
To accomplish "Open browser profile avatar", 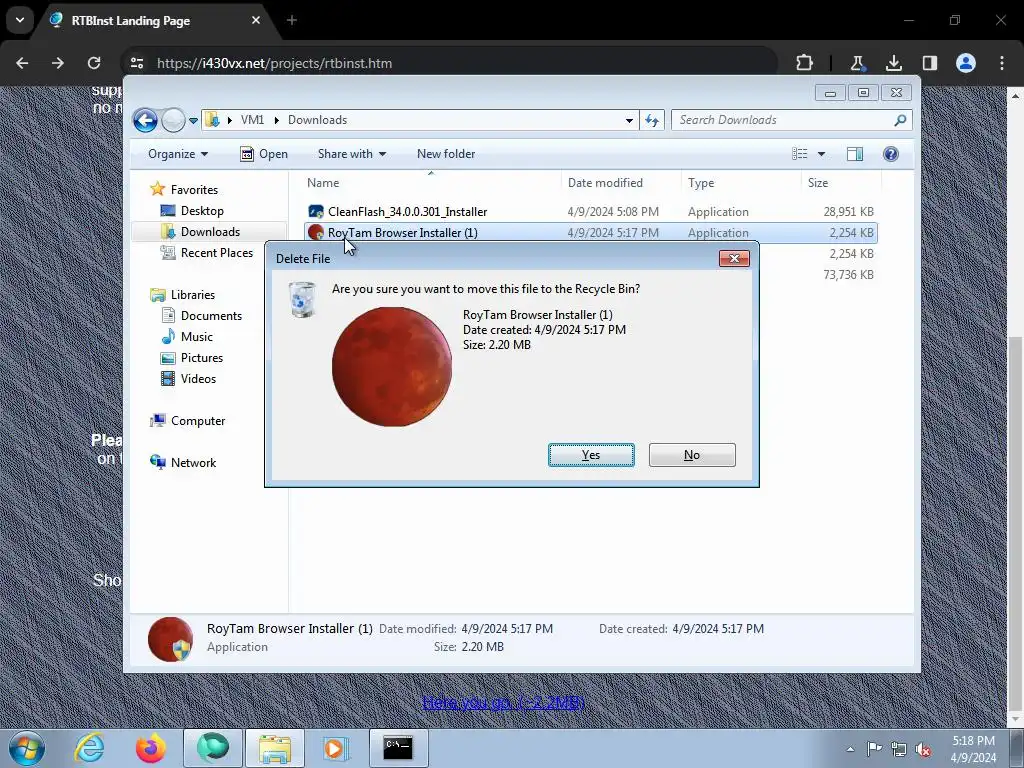I will tap(966, 63).
